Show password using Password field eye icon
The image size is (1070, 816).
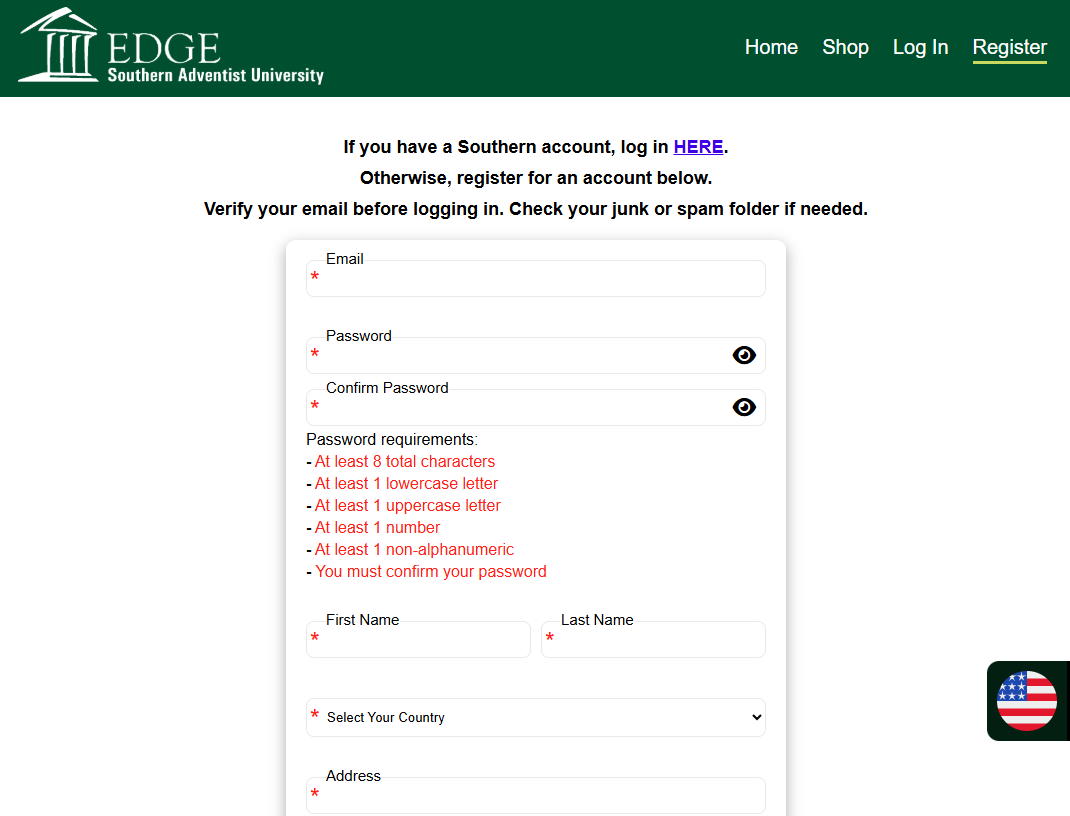click(744, 355)
